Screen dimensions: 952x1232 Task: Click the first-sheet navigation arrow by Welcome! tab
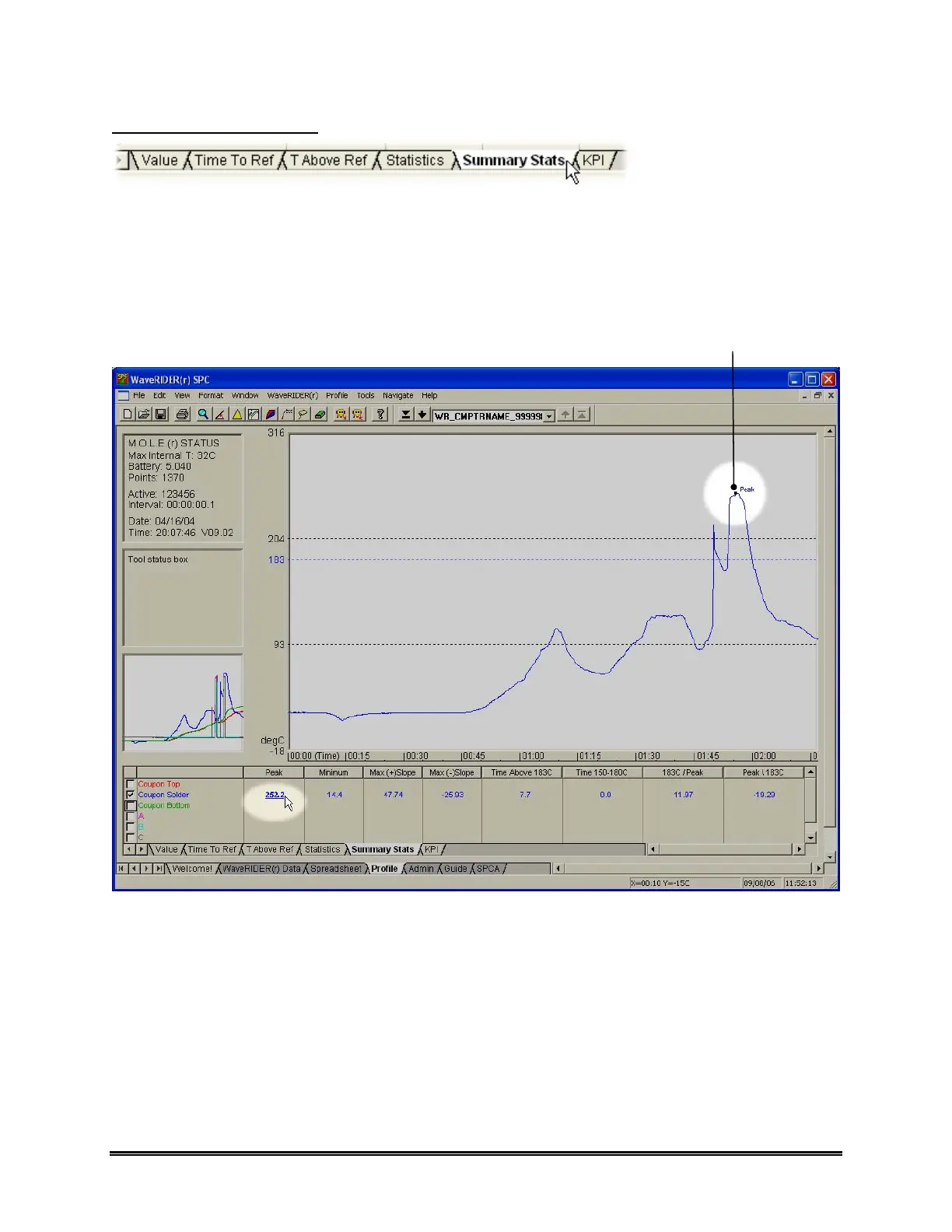point(121,869)
